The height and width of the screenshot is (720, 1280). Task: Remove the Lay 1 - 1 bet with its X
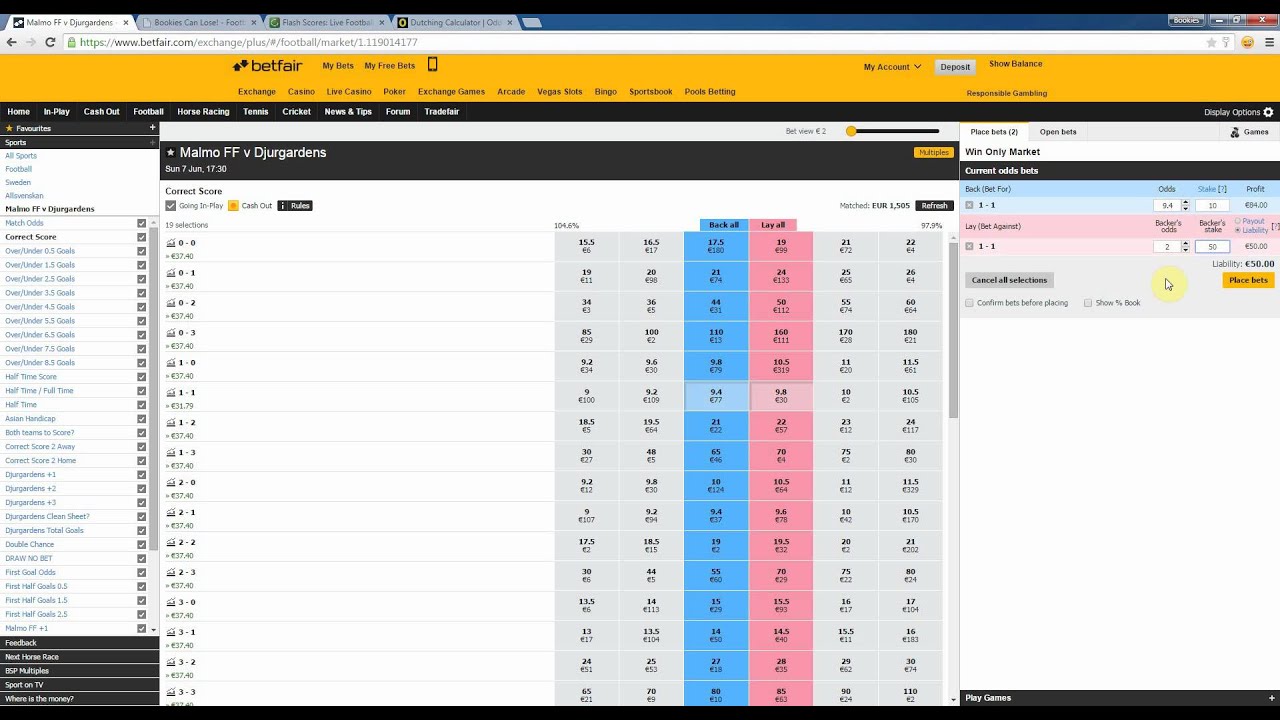pyautogui.click(x=969, y=246)
